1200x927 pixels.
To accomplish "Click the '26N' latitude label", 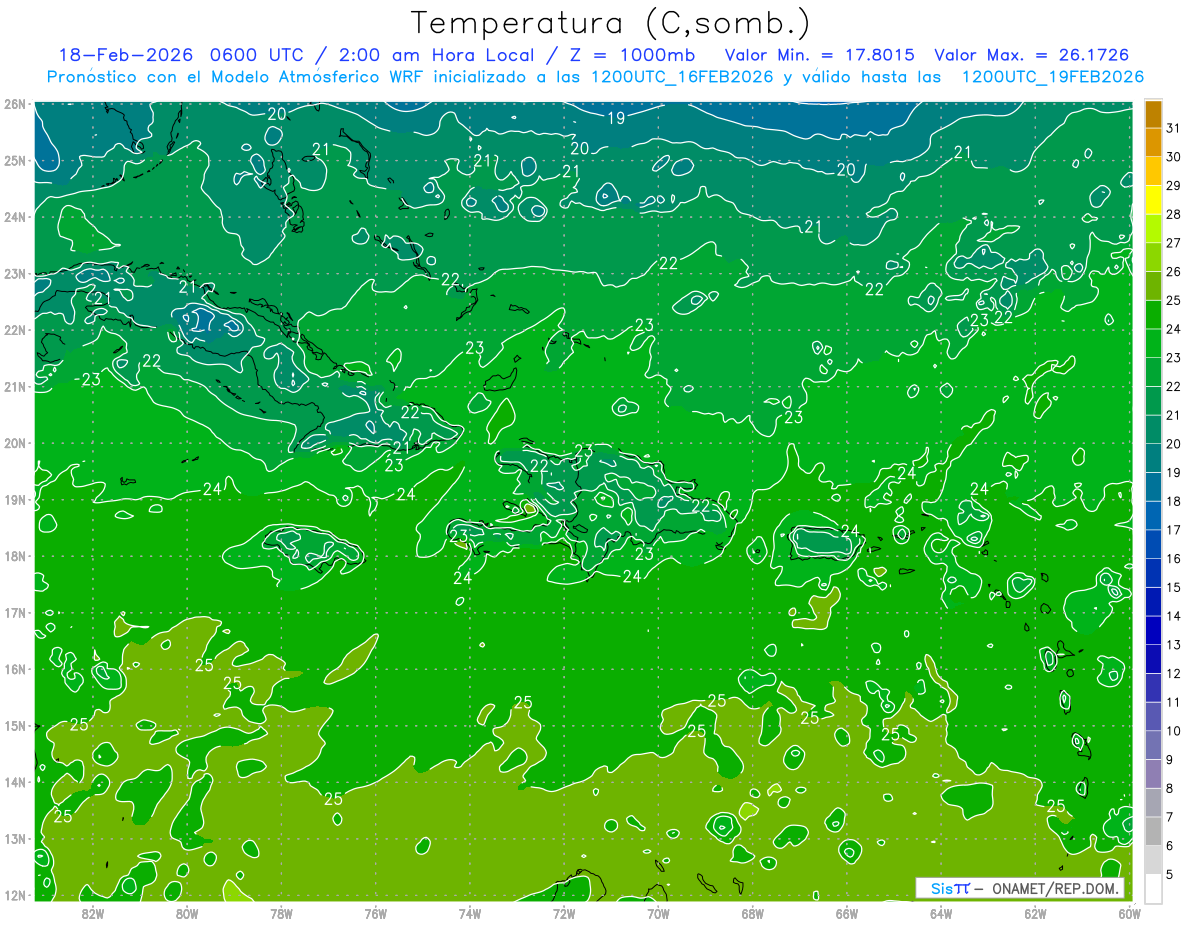I will pyautogui.click(x=15, y=103).
